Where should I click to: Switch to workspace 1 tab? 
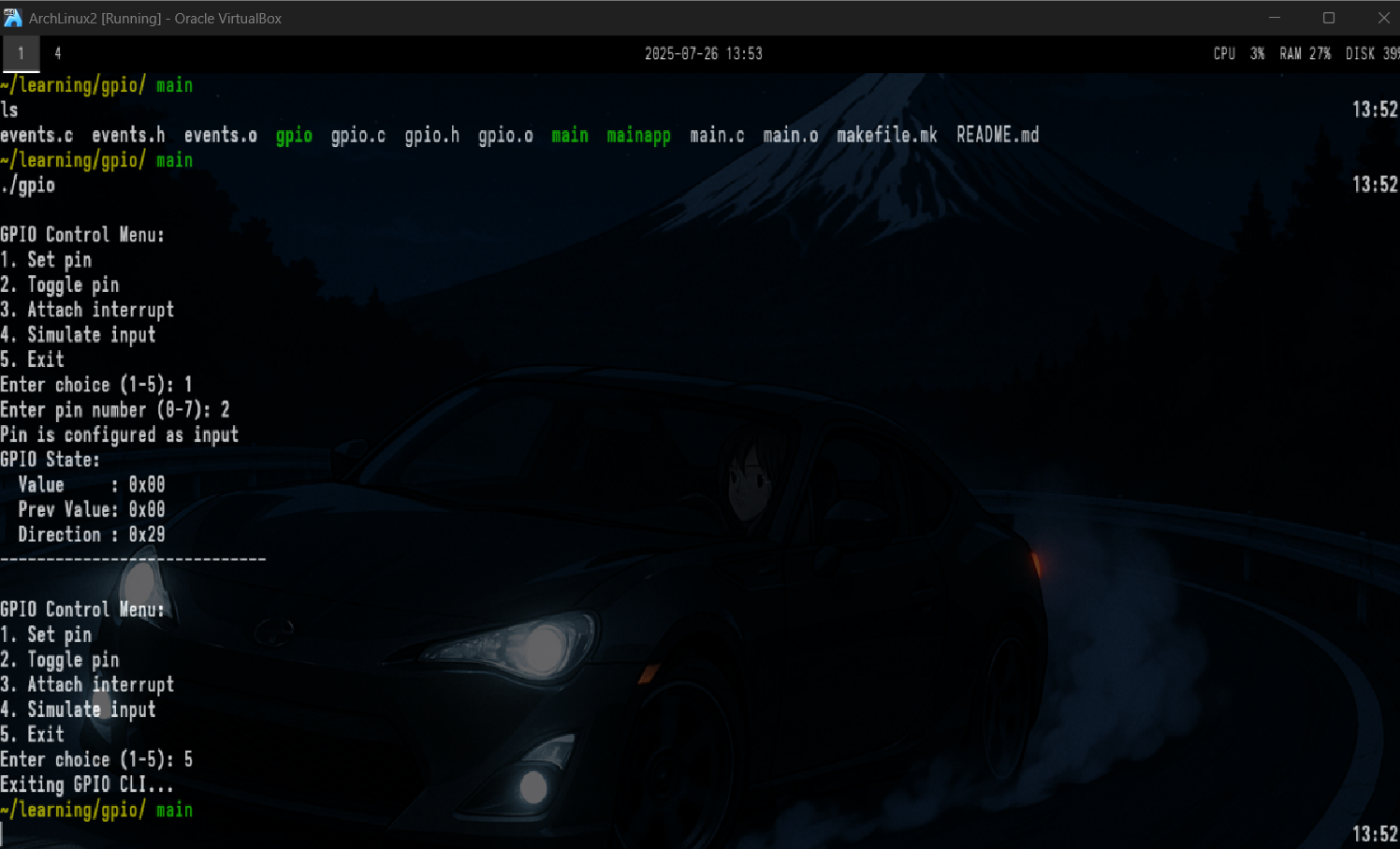pyautogui.click(x=21, y=53)
